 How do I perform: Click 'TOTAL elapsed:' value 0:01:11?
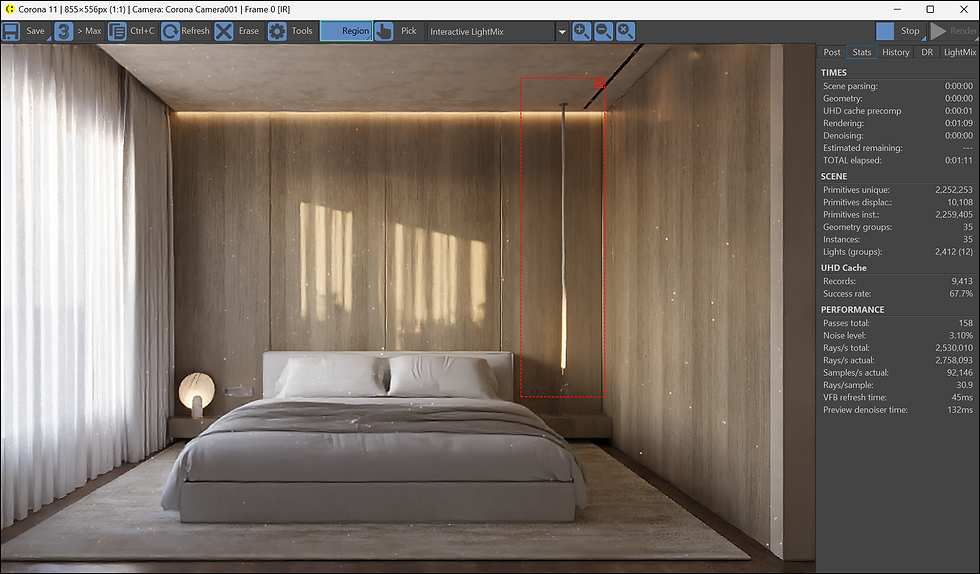coord(958,160)
